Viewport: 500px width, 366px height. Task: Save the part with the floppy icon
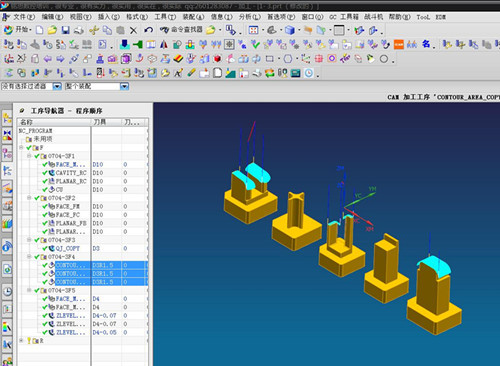pos(65,30)
